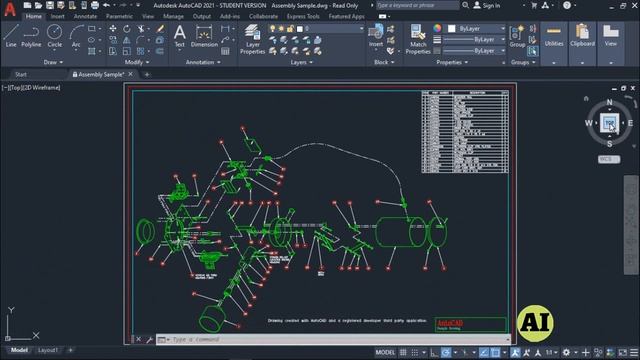The height and width of the screenshot is (360, 640).
Task: Toggle group selection on/off in Groups panel
Action: coord(533,51)
